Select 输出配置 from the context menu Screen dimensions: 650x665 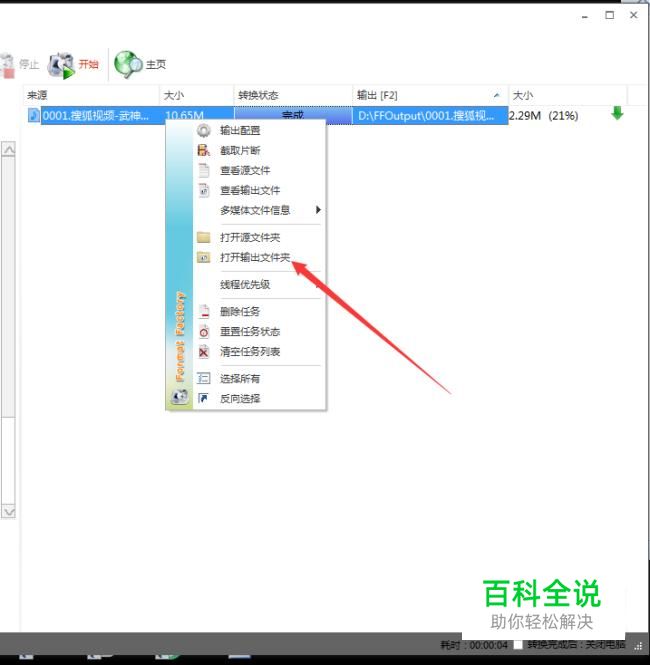tap(240, 131)
